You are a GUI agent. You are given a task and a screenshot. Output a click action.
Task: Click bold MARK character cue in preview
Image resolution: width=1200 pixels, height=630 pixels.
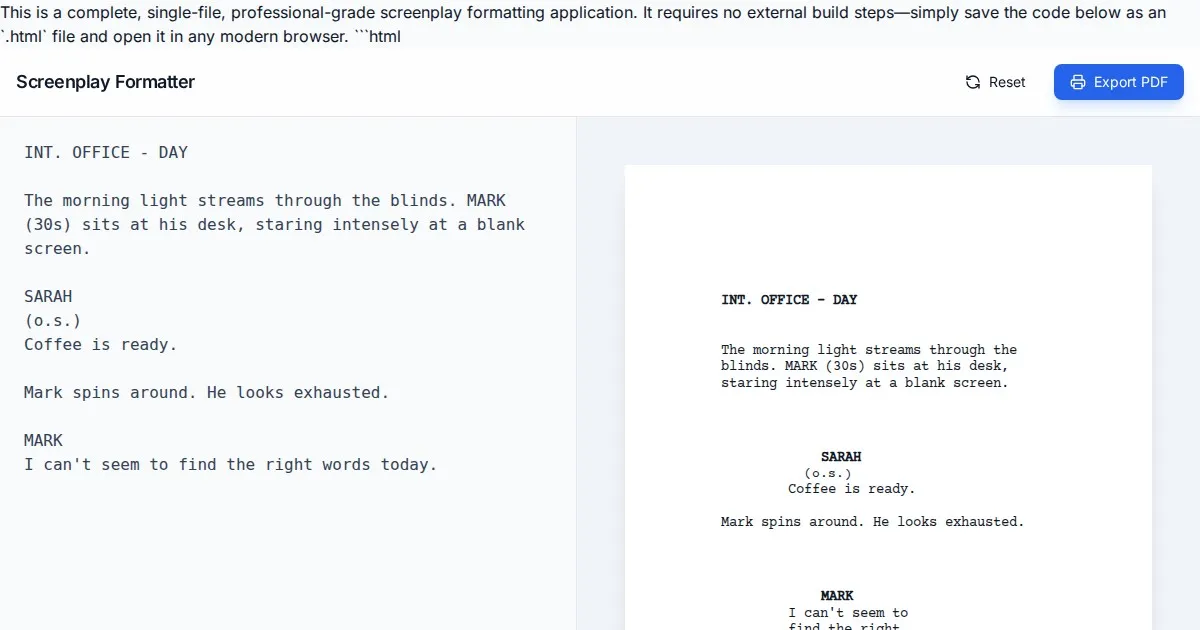click(837, 596)
